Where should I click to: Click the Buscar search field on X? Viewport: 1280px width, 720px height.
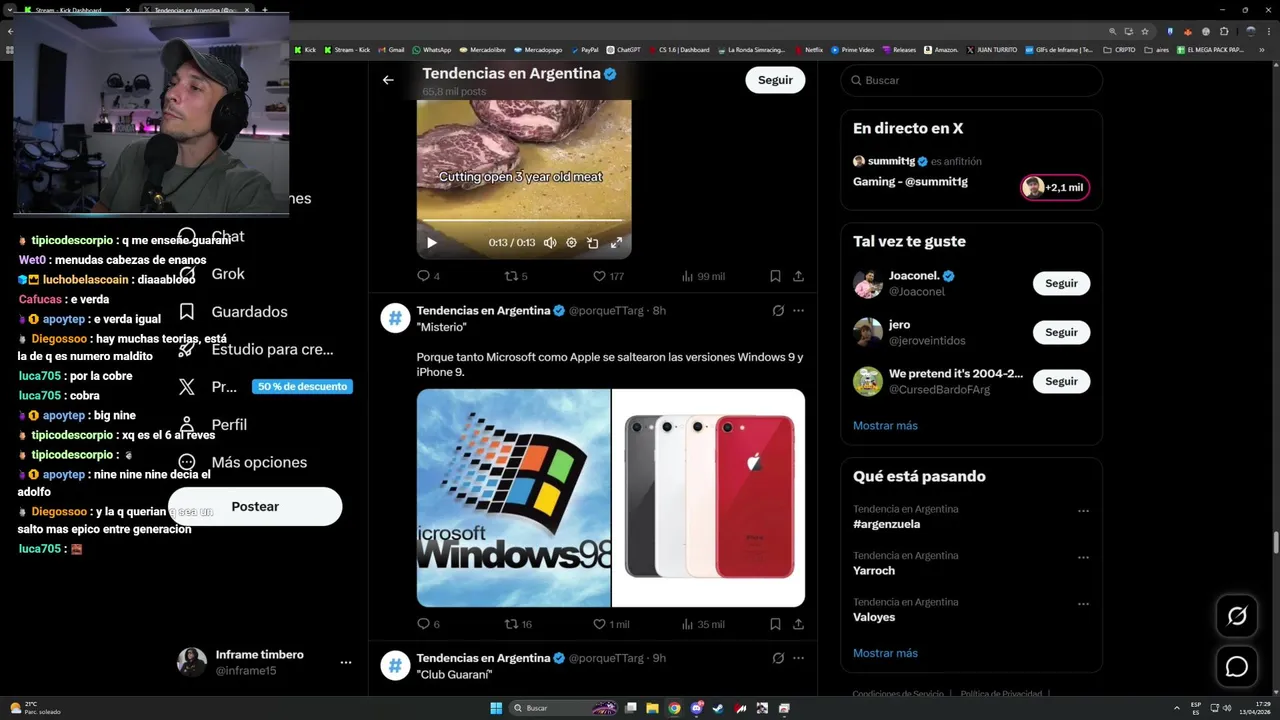(971, 80)
